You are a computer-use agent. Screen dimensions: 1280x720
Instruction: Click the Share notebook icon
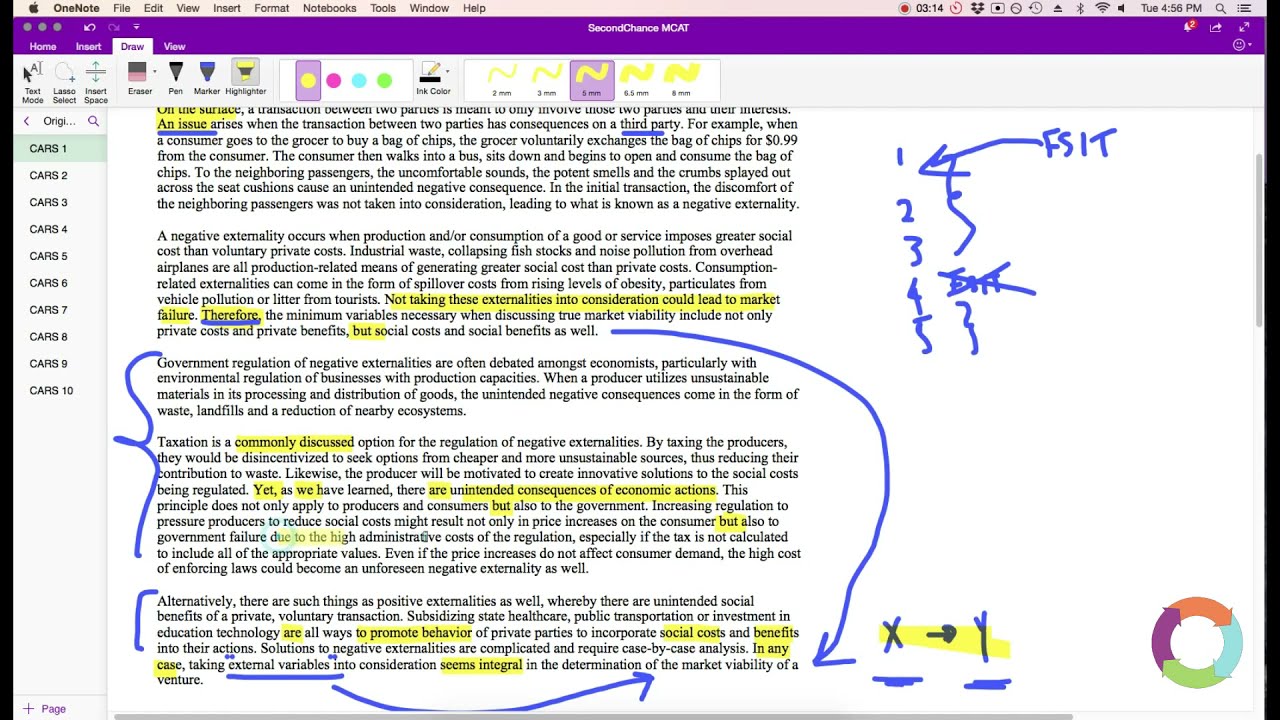[x=1217, y=27]
